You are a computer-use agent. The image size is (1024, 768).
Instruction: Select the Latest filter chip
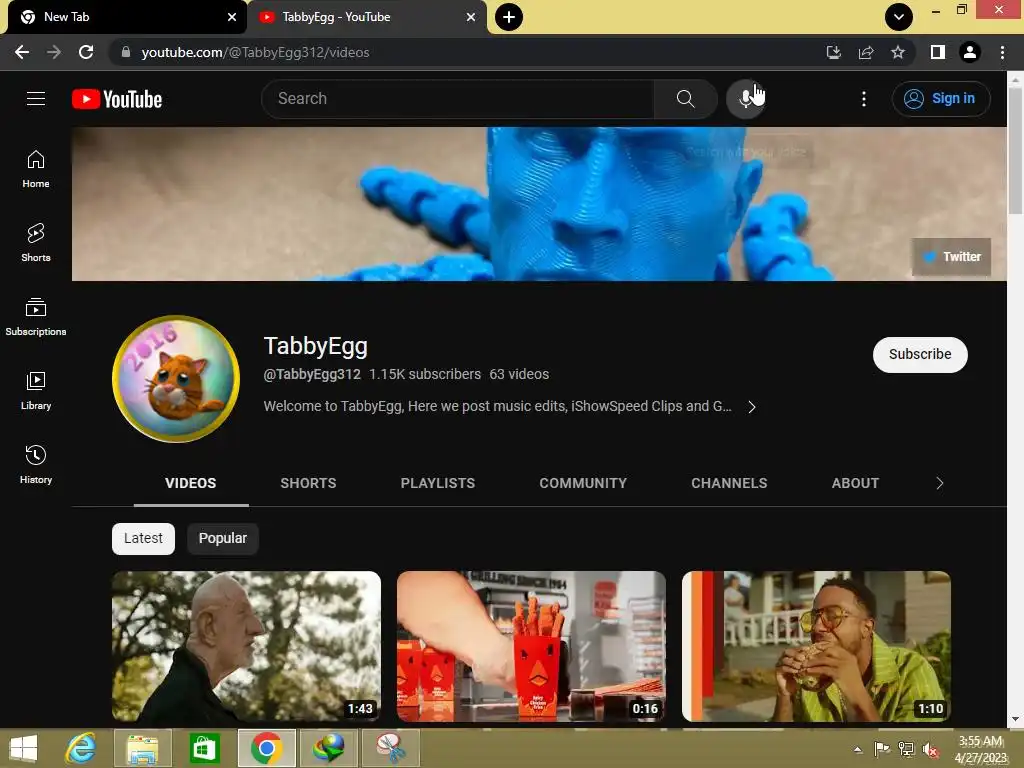(x=143, y=539)
